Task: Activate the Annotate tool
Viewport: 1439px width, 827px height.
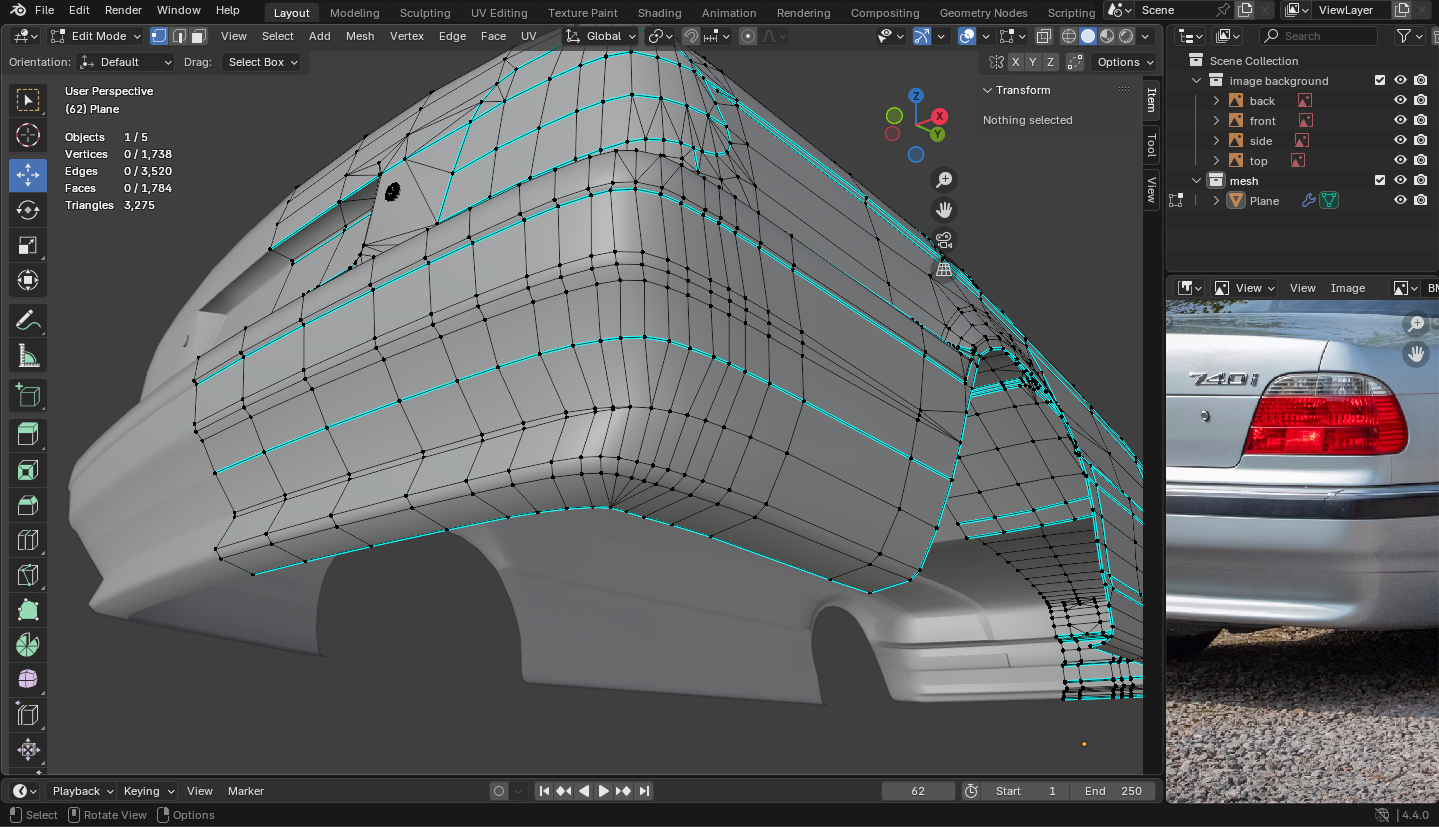Action: point(28,321)
